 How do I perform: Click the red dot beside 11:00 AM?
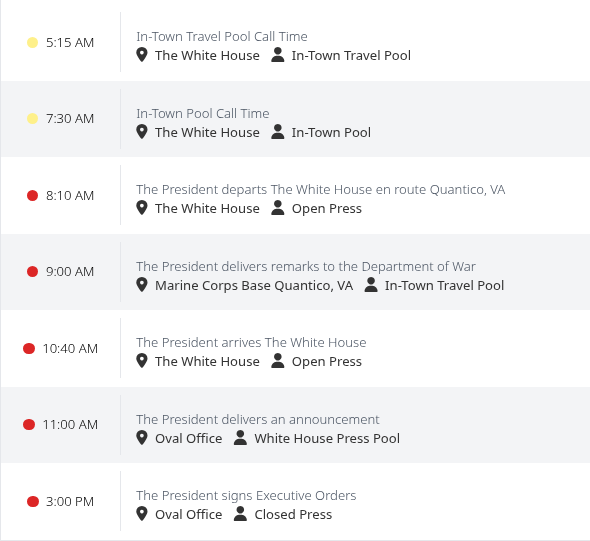coord(29,424)
